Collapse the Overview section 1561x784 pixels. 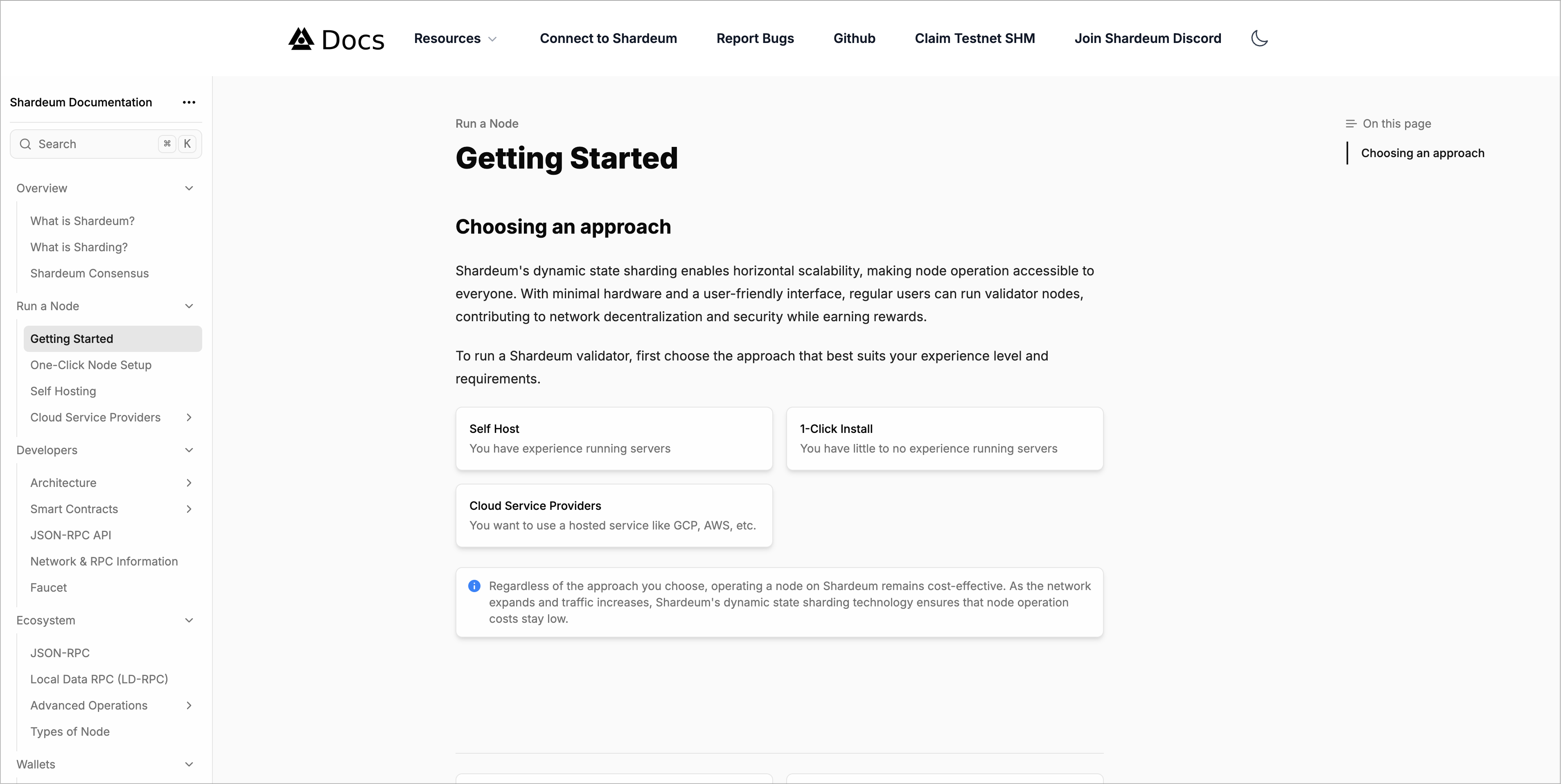click(189, 188)
